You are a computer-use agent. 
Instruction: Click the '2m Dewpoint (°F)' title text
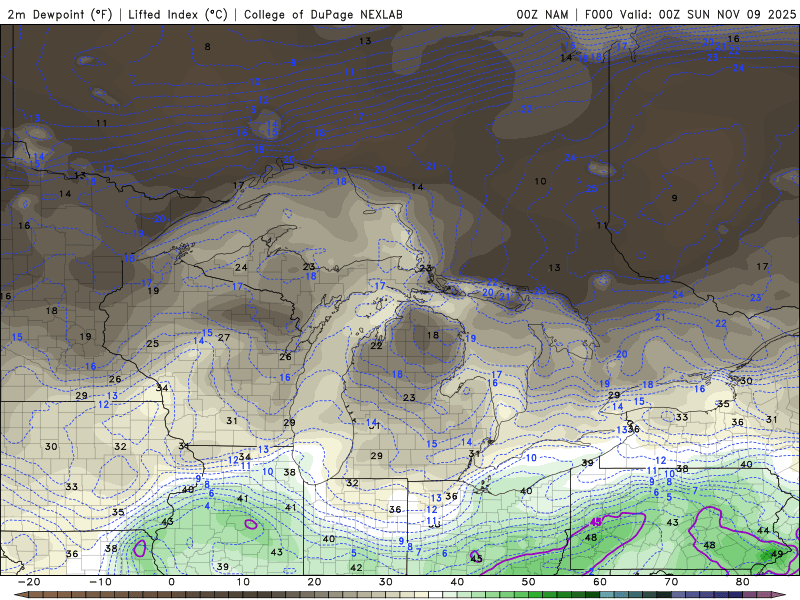pos(59,14)
